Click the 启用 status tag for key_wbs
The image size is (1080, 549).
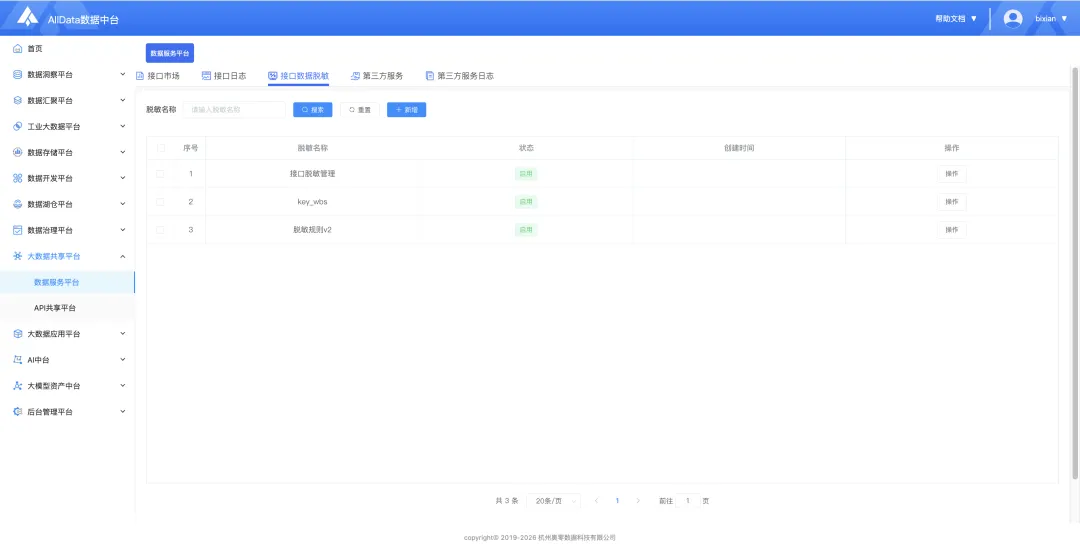526,202
